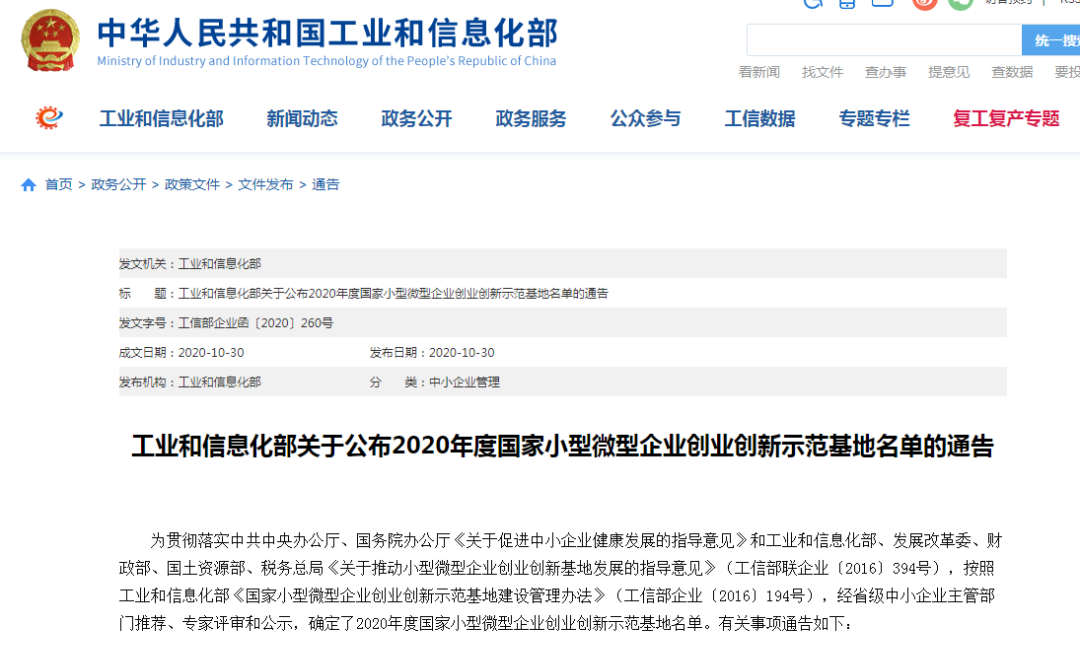
Task: Click the bold article headline
Action: [x=562, y=446]
